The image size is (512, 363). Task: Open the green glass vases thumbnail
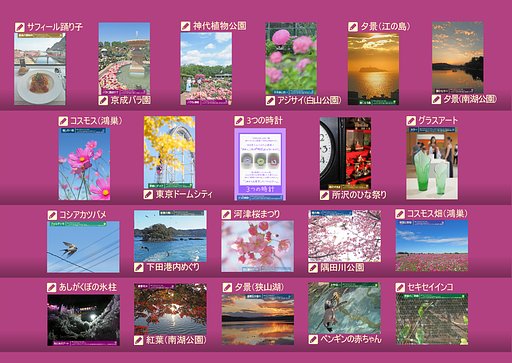point(432,163)
